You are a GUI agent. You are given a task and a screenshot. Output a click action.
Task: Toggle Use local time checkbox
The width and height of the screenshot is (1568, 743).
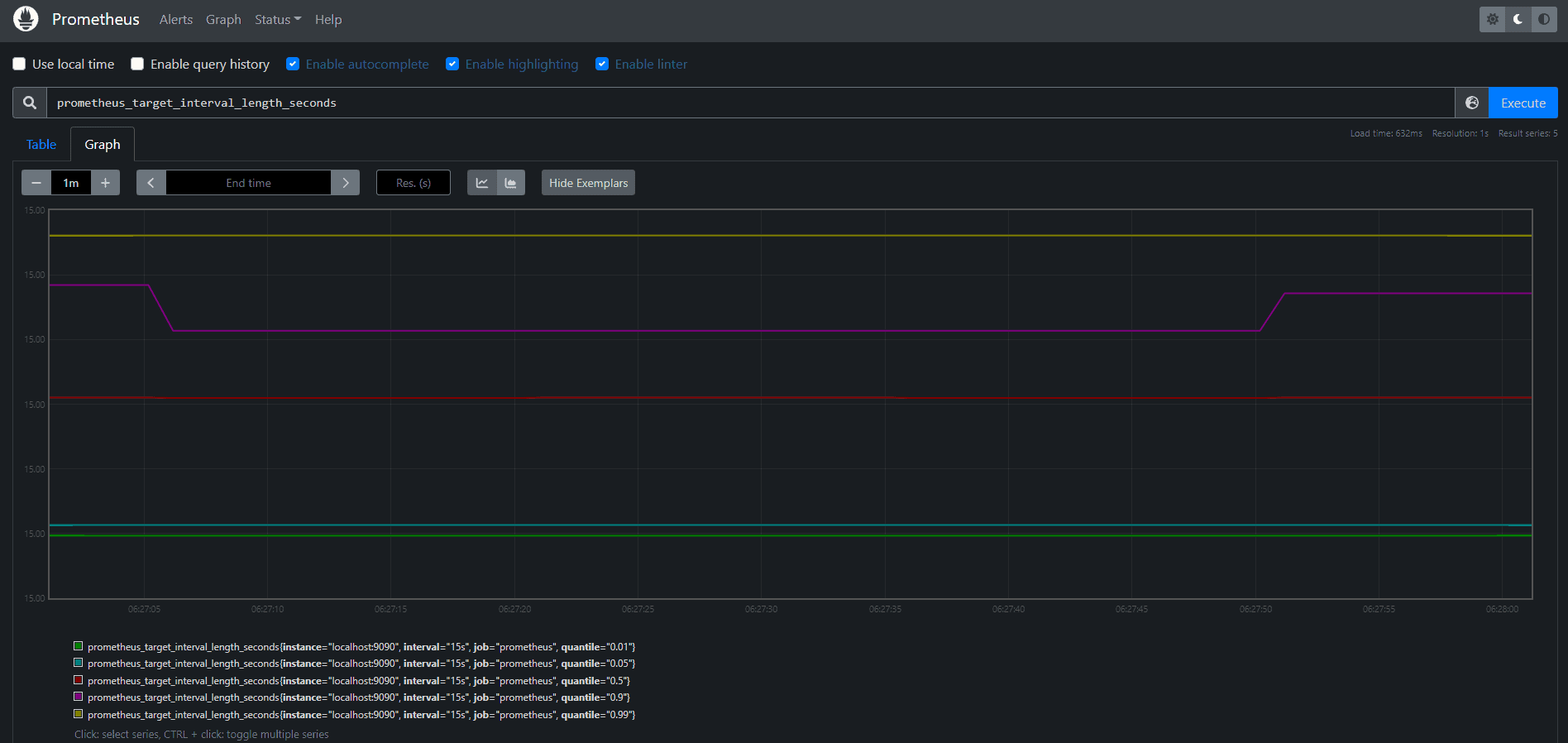(19, 64)
